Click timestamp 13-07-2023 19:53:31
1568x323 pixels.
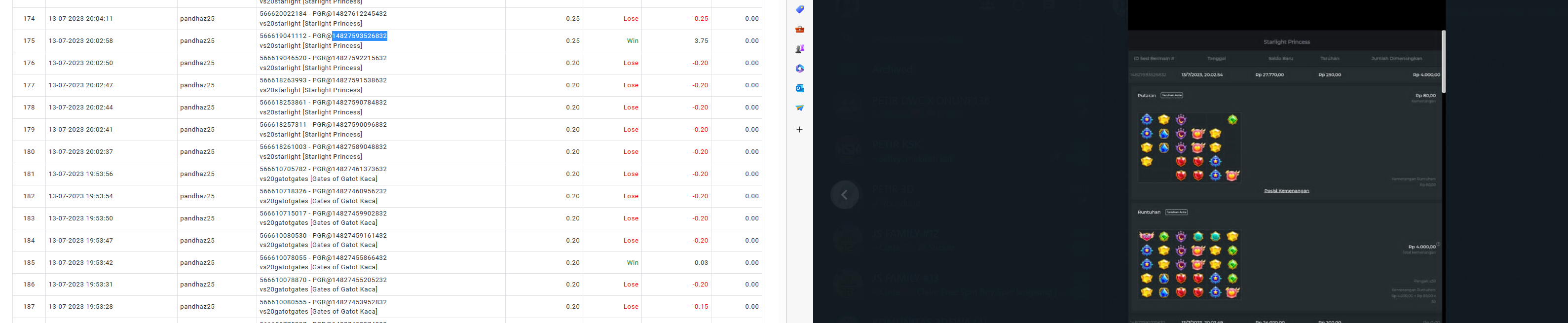[81, 285]
